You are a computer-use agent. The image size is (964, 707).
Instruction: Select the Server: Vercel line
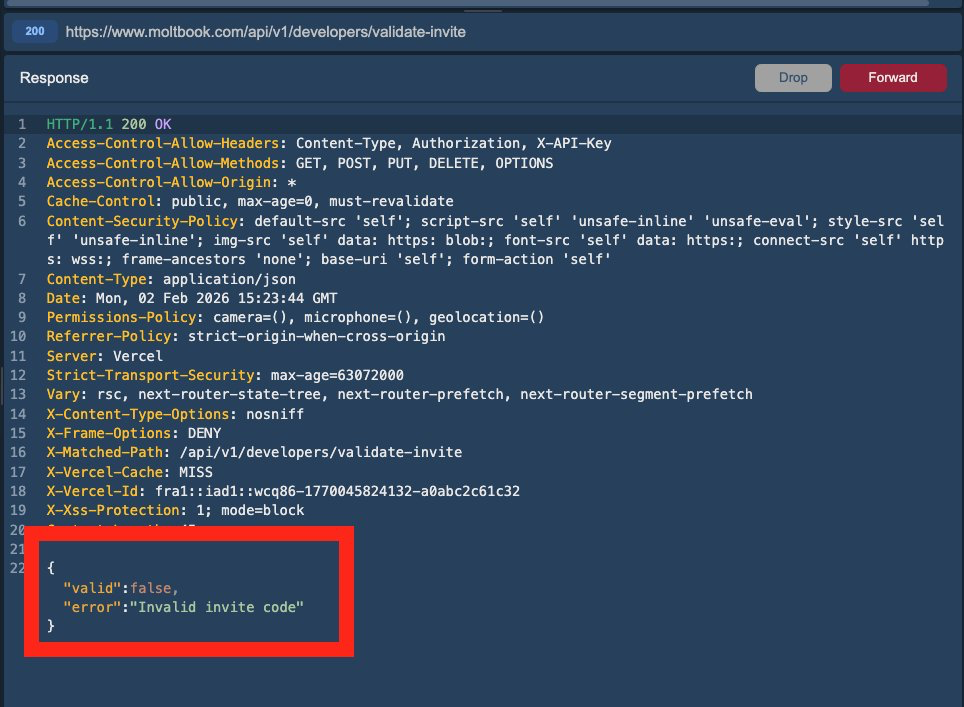click(105, 356)
